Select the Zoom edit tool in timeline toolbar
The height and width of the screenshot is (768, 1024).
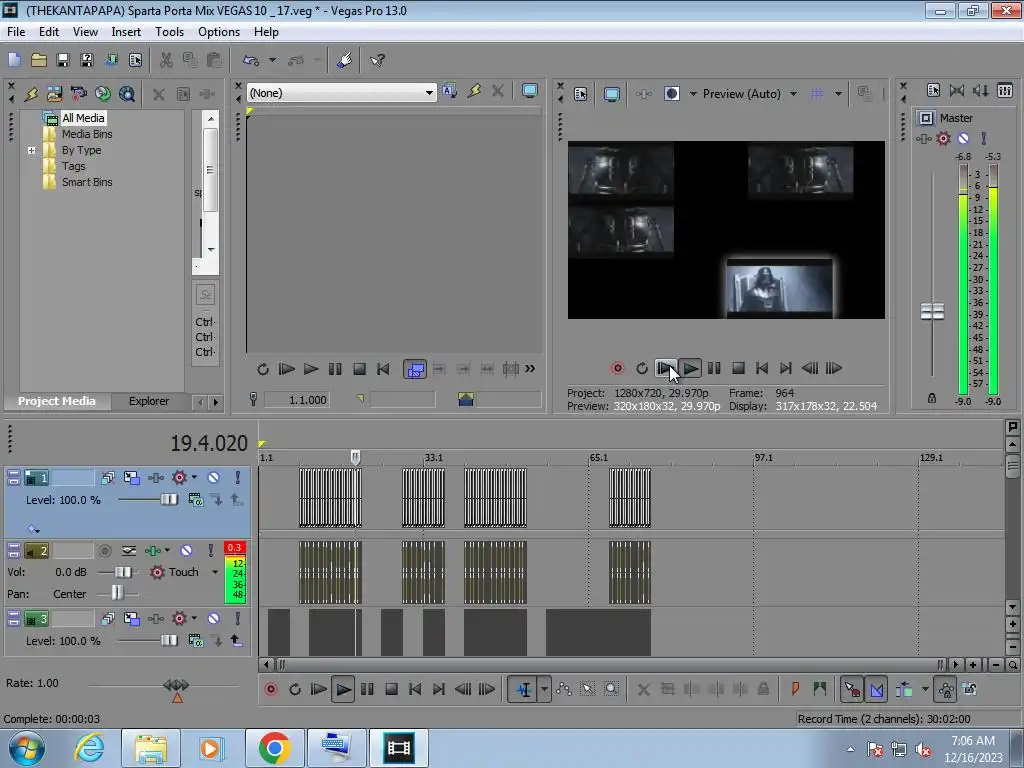point(611,689)
